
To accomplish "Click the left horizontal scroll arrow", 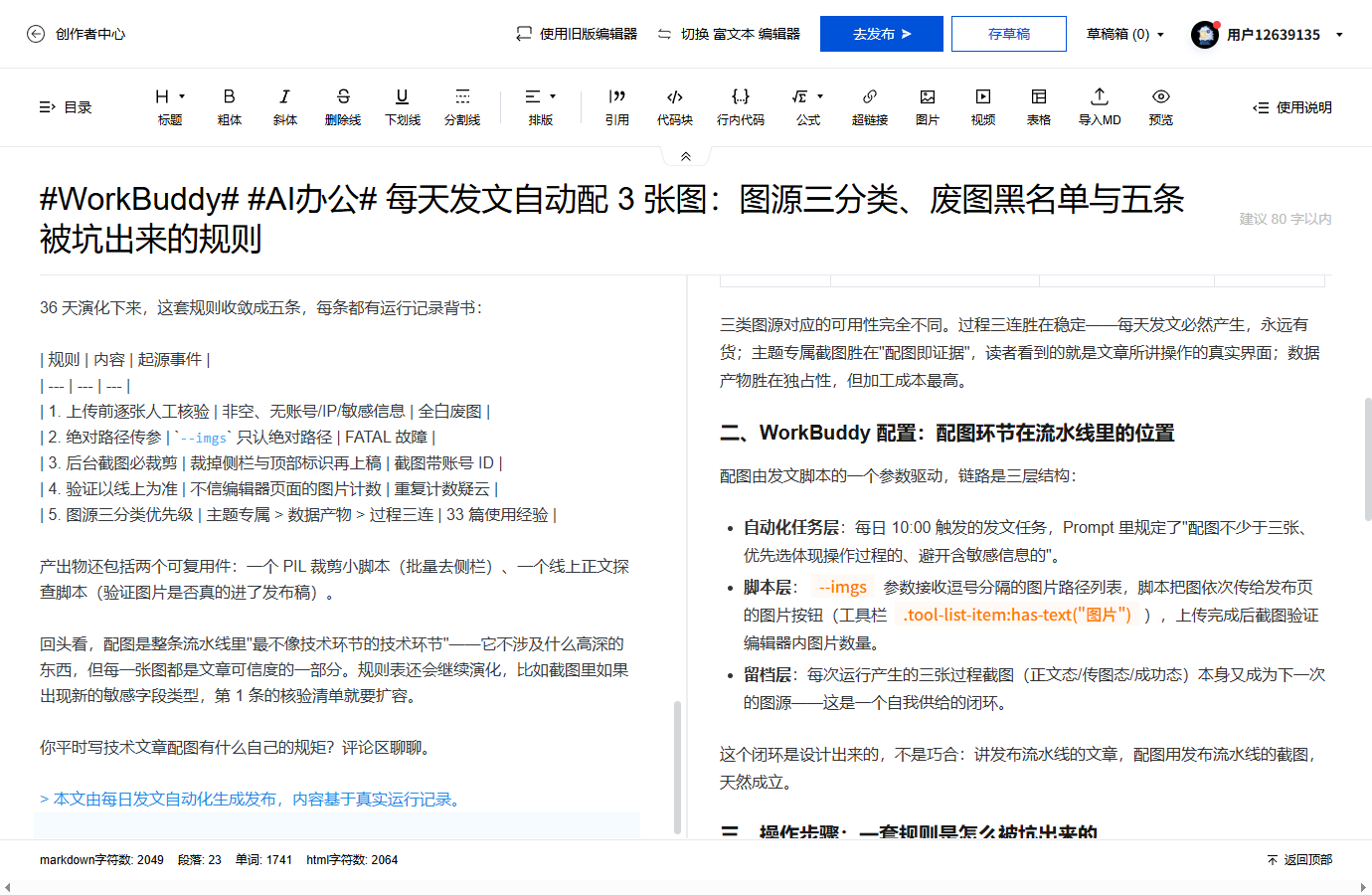I will (8, 887).
